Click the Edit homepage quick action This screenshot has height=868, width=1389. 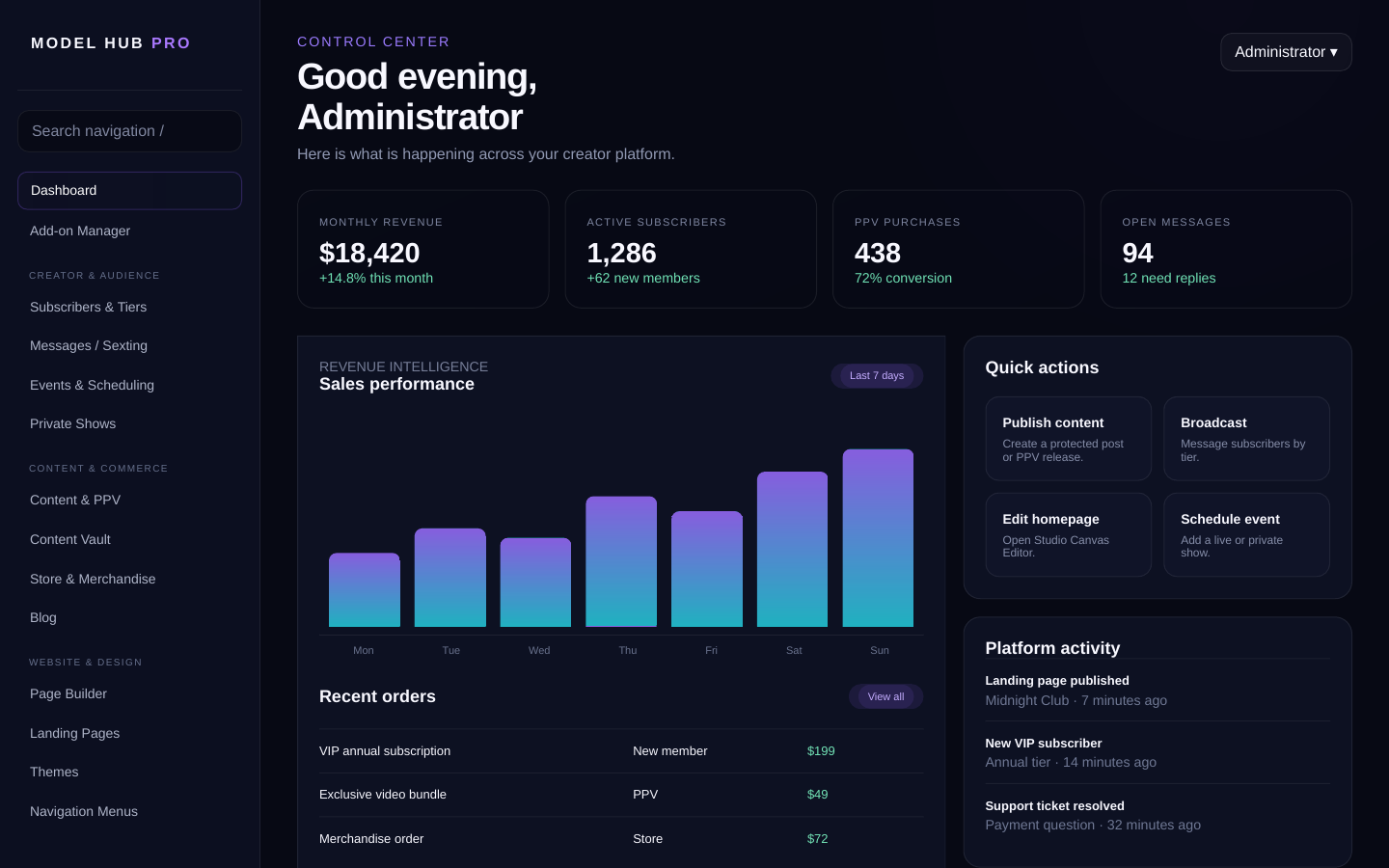point(1069,534)
